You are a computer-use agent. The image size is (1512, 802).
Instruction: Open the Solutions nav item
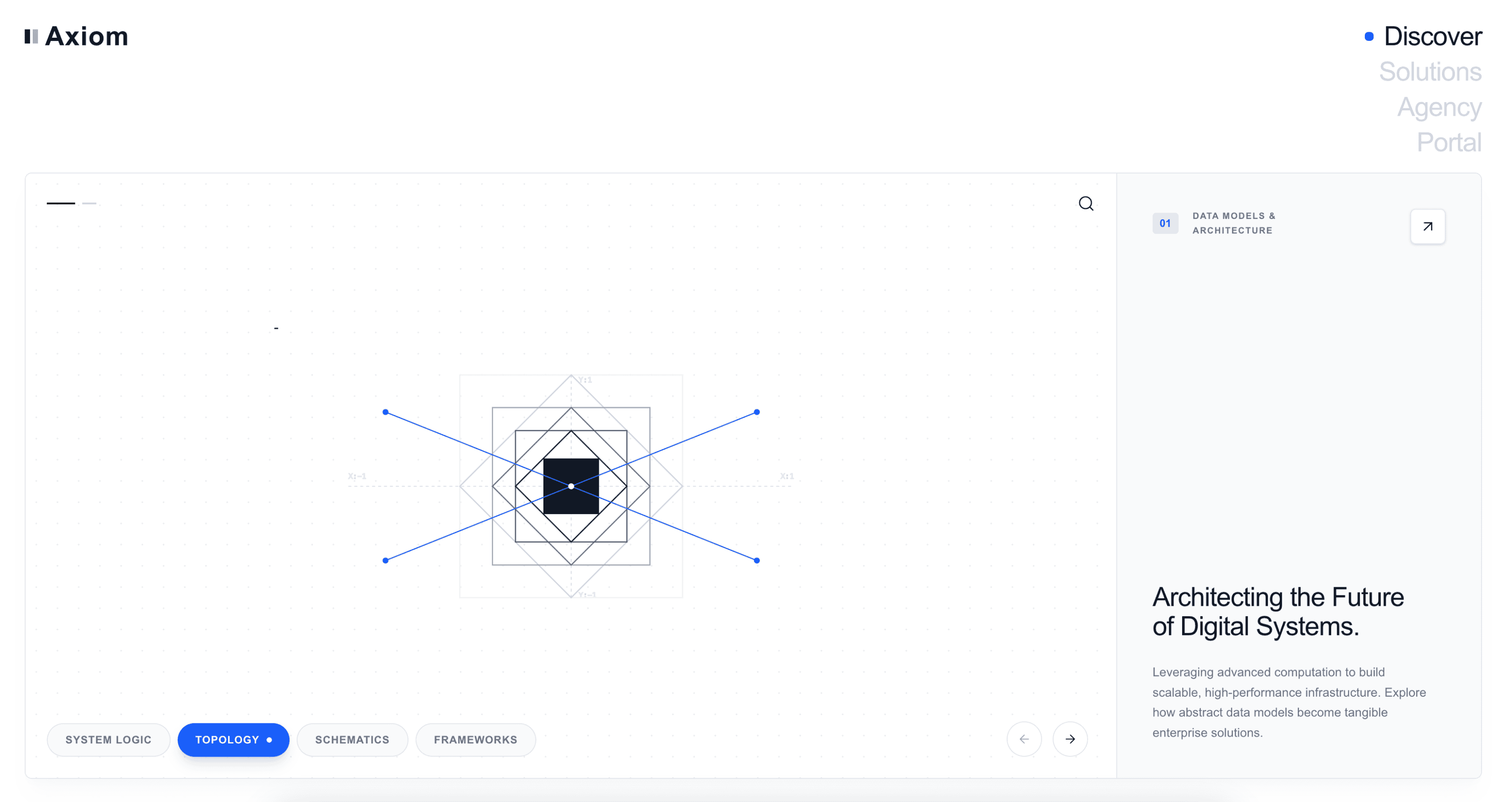click(x=1430, y=72)
